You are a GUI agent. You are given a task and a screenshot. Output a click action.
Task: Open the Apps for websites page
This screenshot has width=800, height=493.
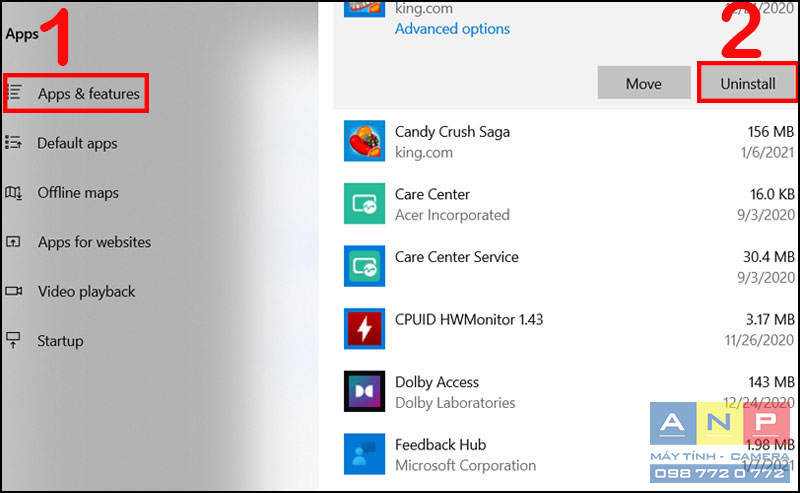(x=94, y=242)
